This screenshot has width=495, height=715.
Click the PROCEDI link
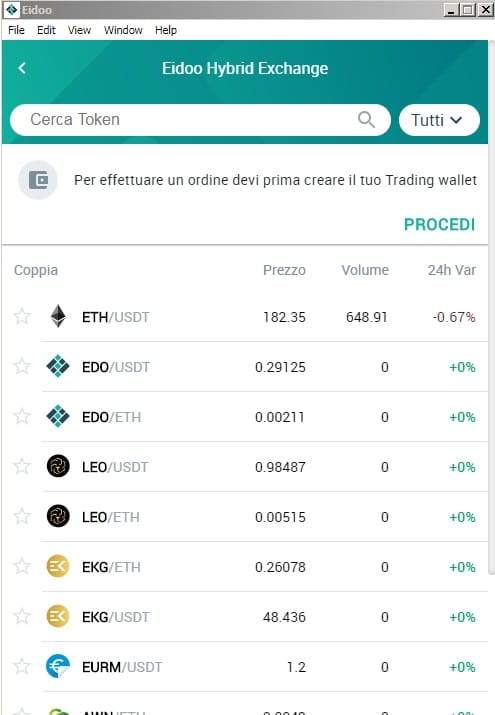click(439, 224)
